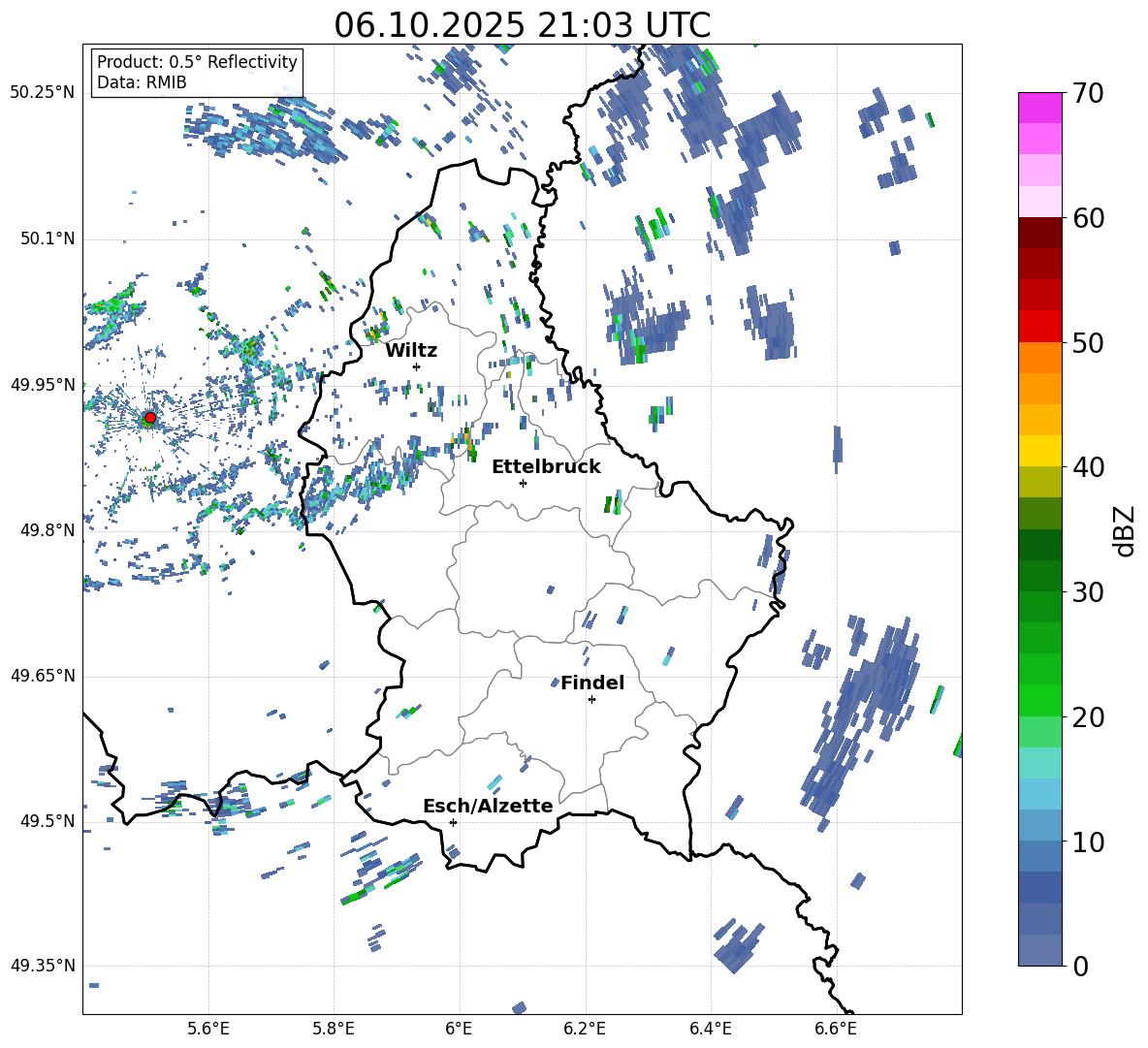Screen dimensions: 1148x1048
Task: Click the 60 tick on colorbar
Action: pyautogui.click(x=1088, y=218)
